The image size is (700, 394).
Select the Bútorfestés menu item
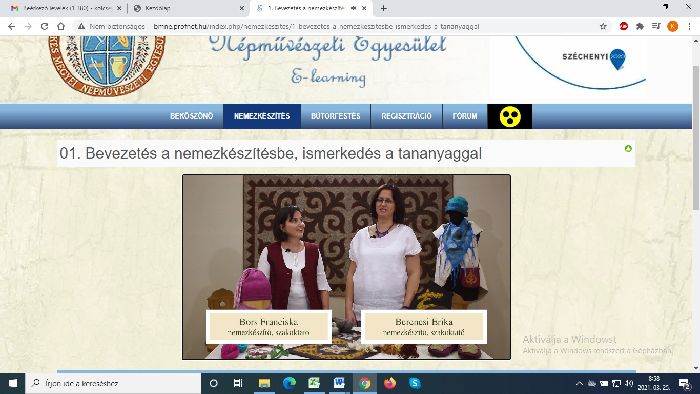[336, 116]
